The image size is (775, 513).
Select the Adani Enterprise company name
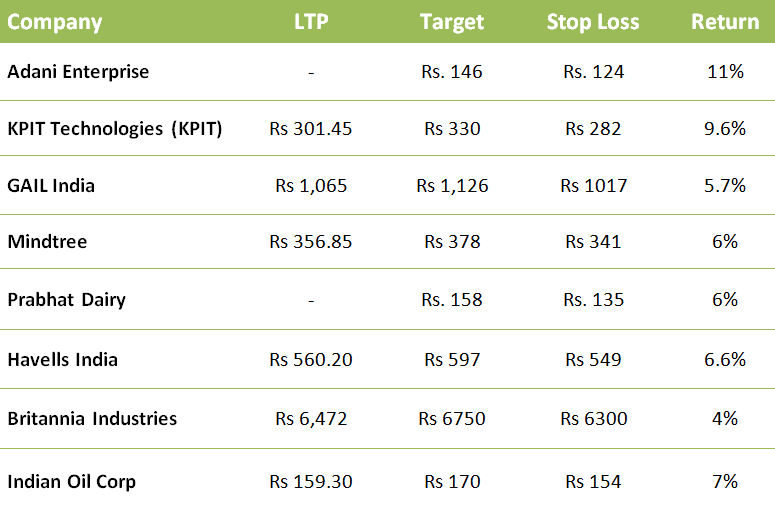pos(78,72)
